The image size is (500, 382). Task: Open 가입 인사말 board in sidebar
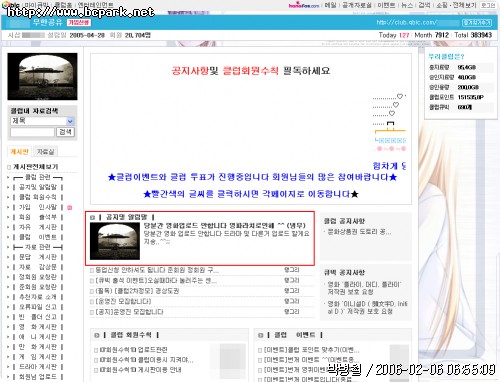pos(38,207)
